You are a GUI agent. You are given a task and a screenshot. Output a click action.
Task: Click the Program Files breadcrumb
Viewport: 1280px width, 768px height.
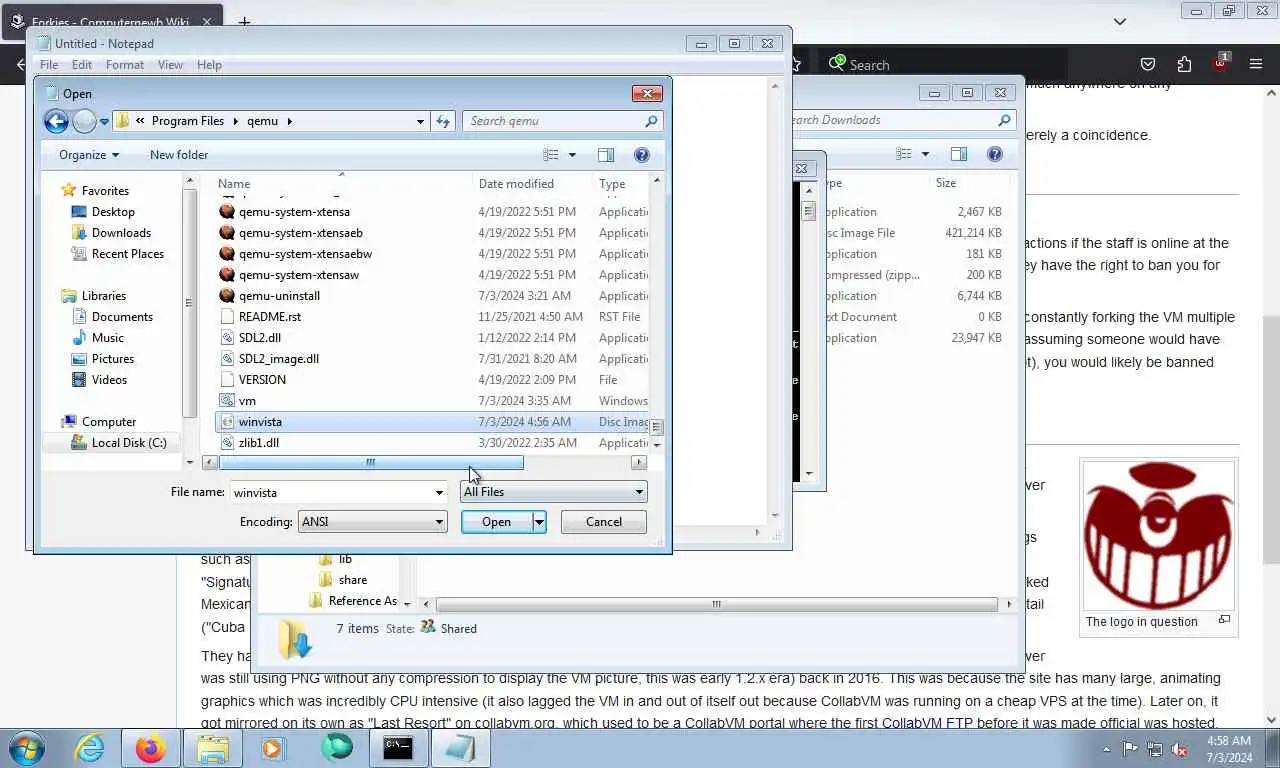(x=188, y=121)
